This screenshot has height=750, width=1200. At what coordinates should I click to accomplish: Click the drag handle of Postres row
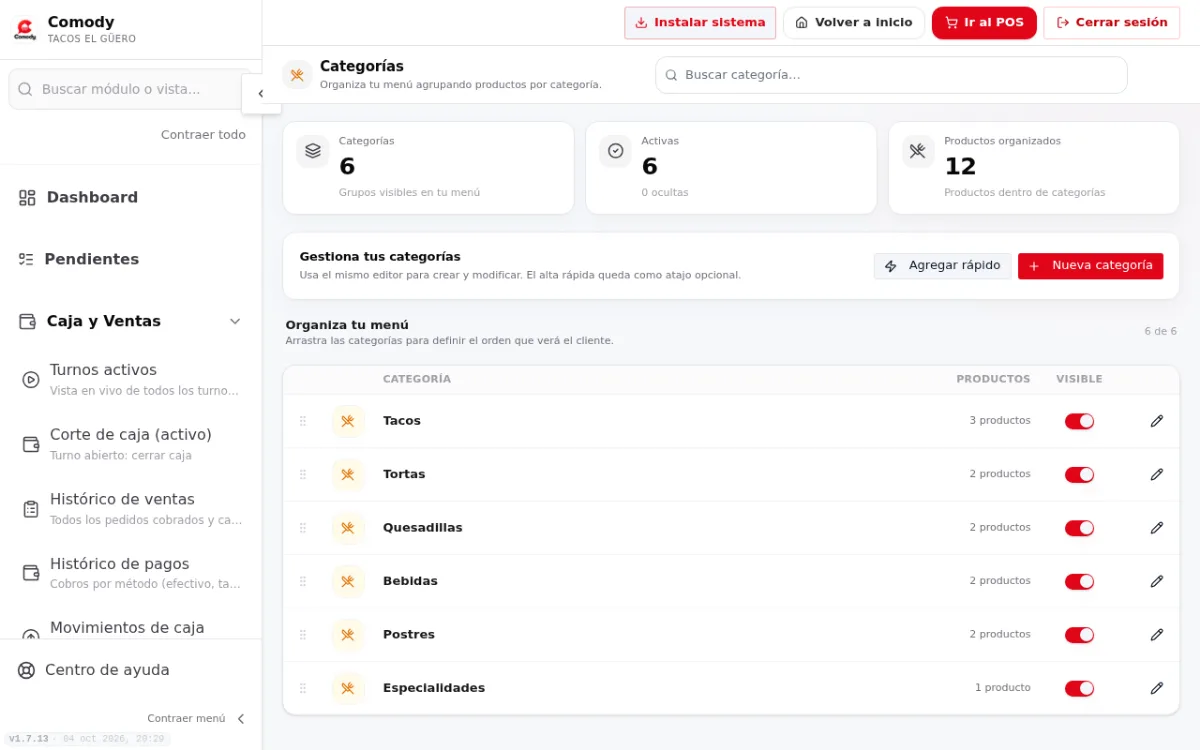(x=303, y=635)
